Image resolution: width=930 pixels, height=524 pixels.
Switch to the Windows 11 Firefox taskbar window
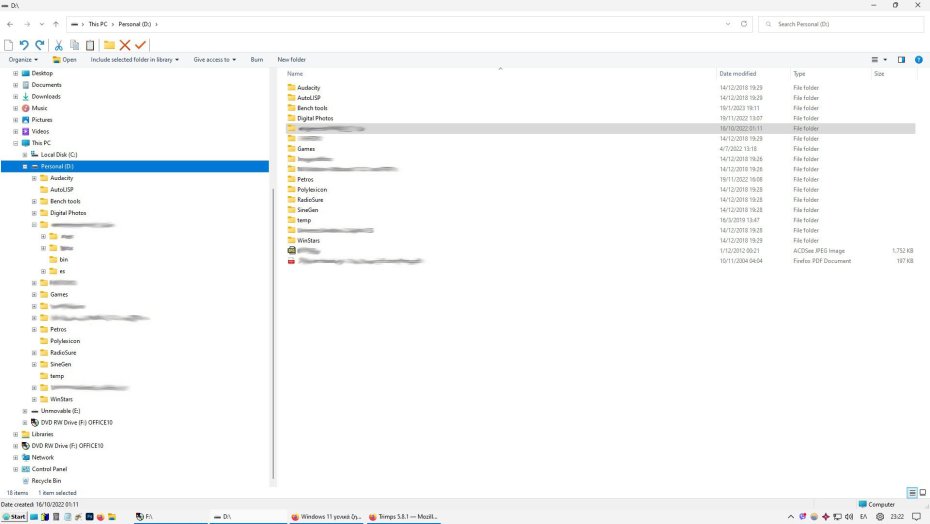coord(326,517)
